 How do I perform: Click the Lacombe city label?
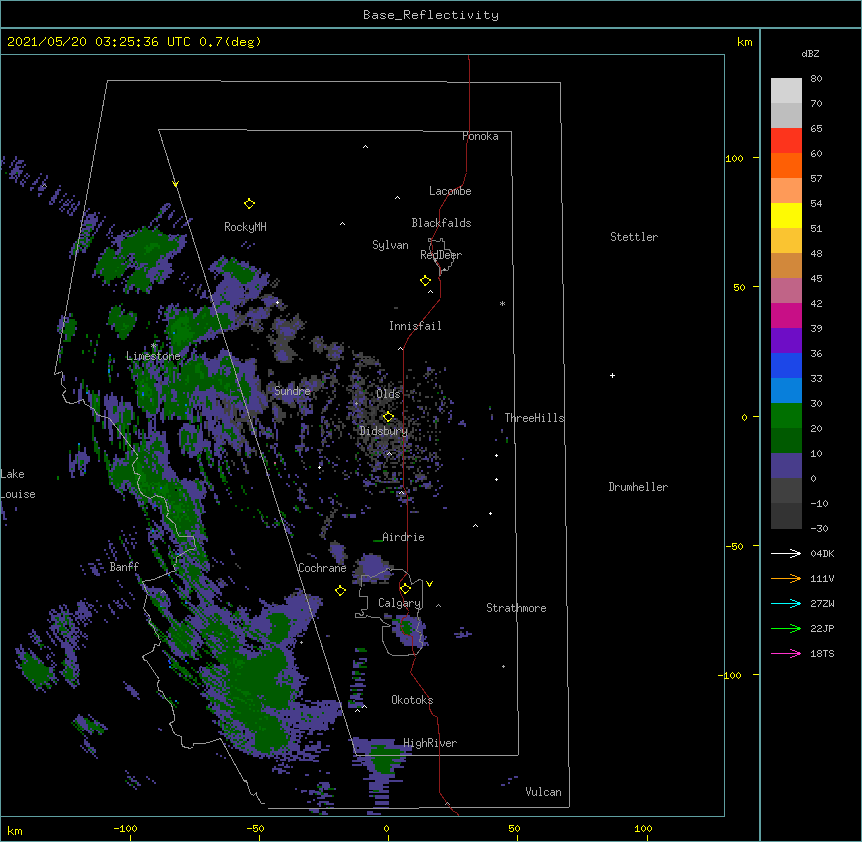pos(450,191)
